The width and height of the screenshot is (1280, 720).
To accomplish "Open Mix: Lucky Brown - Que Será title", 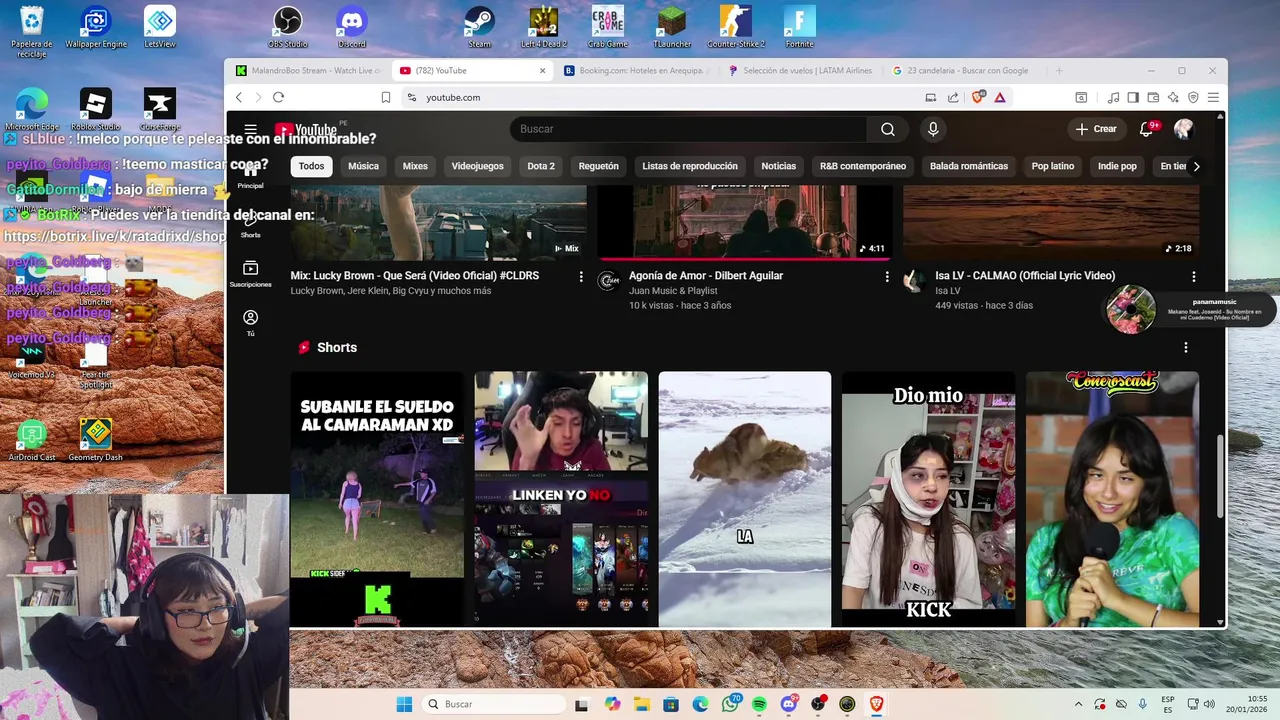I will tap(414, 275).
